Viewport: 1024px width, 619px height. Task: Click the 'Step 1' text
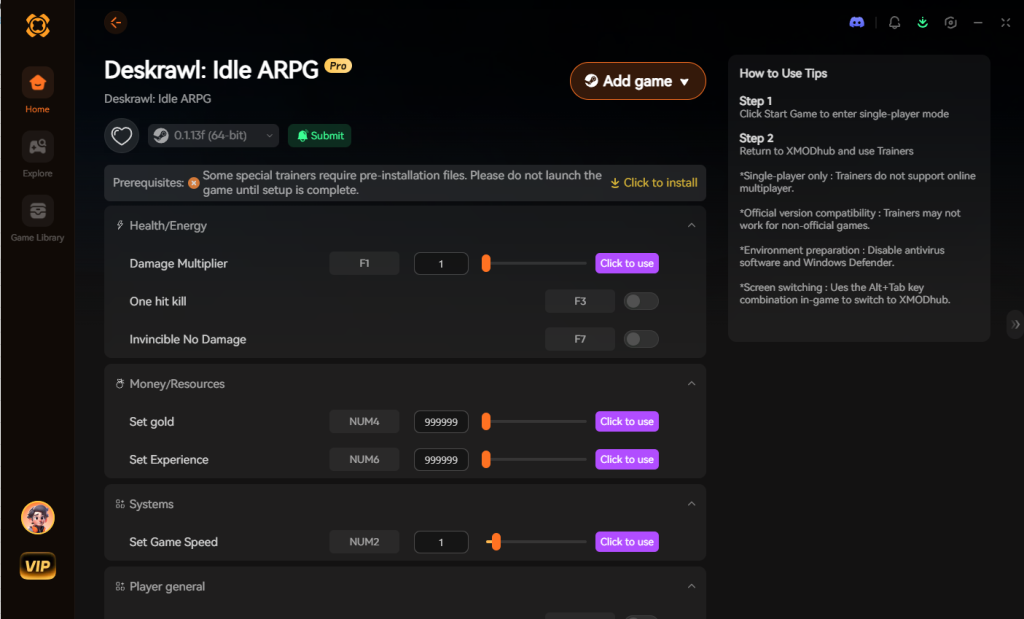click(x=756, y=101)
